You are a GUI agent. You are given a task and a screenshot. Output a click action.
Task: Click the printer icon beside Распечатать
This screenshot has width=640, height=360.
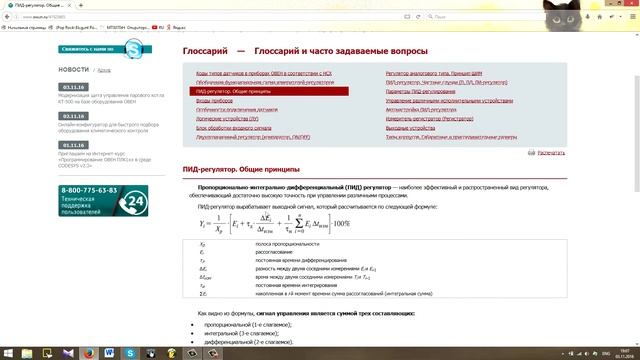[531, 153]
